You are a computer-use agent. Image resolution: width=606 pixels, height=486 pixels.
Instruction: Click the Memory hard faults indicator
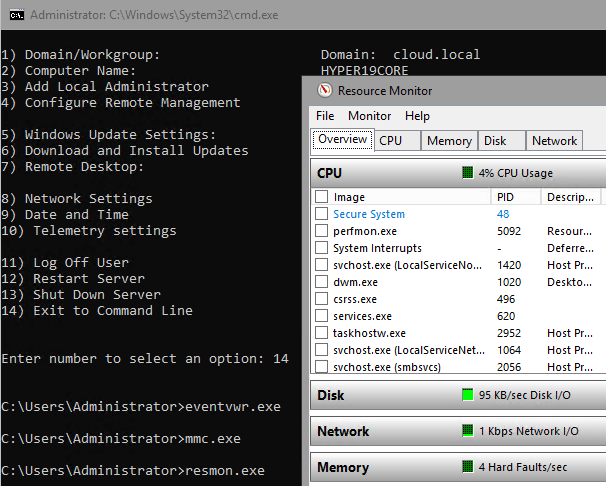pyautogui.click(x=468, y=467)
